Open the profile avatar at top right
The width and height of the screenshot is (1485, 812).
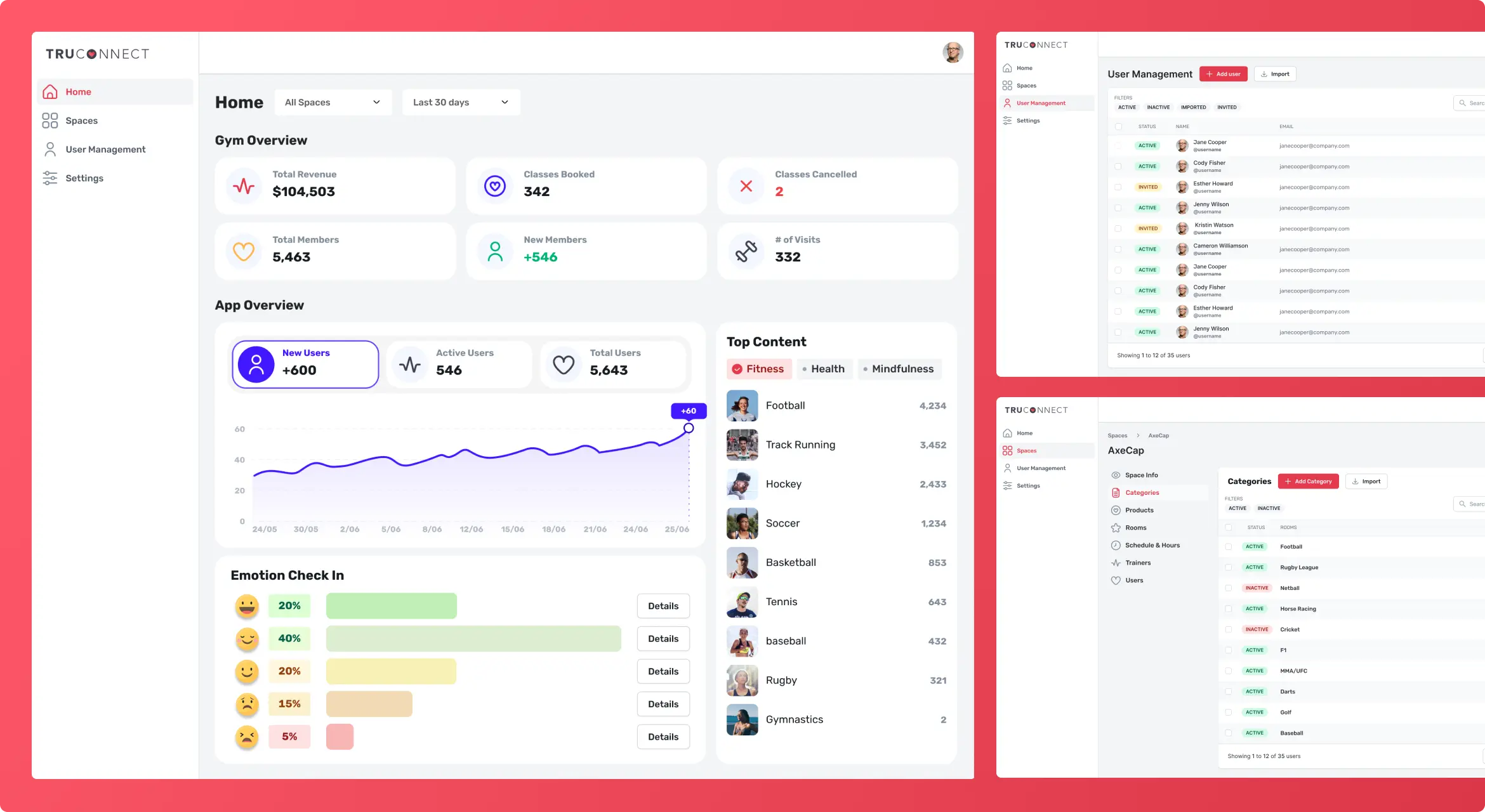tap(953, 53)
